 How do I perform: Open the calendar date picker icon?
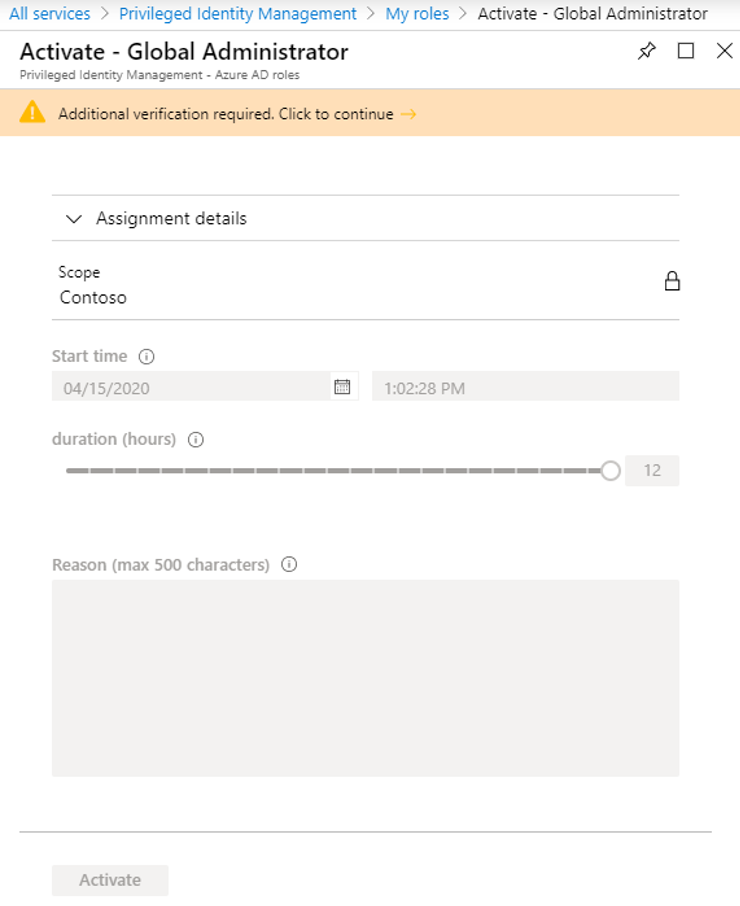tap(343, 387)
